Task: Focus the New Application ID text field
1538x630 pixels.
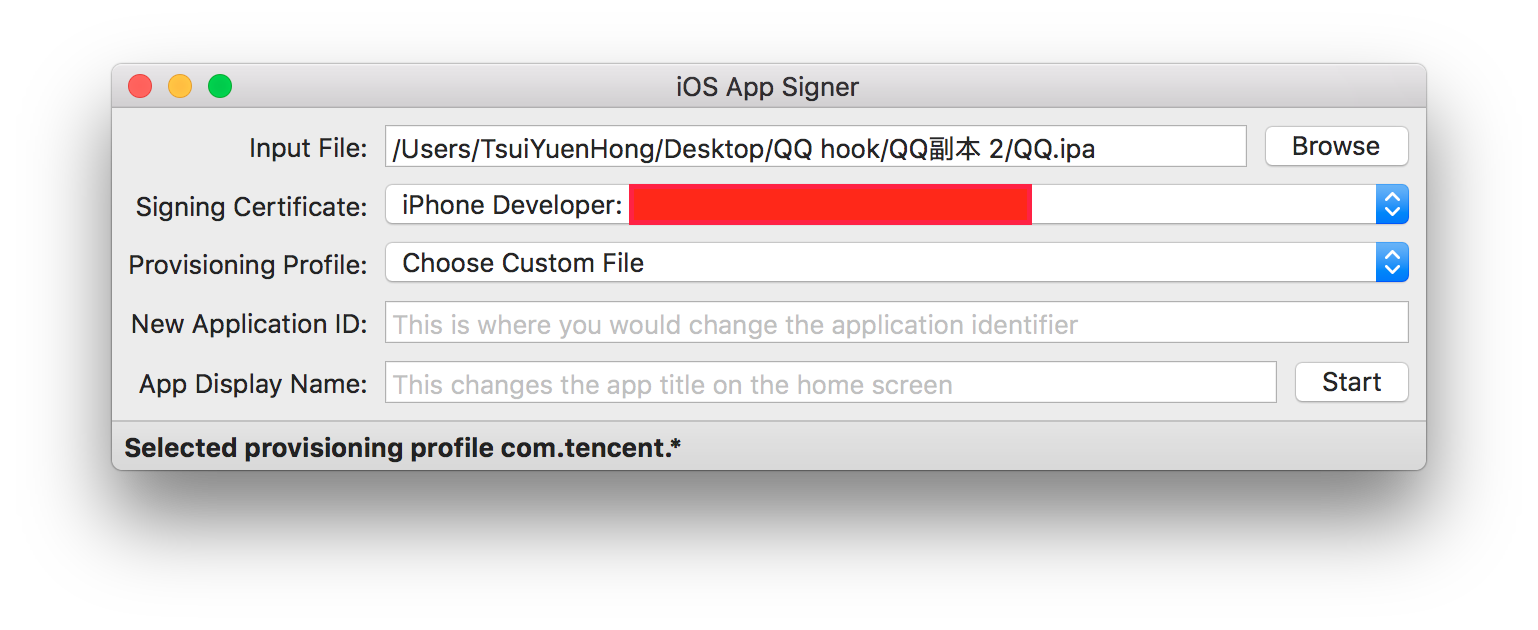Action: 896,324
